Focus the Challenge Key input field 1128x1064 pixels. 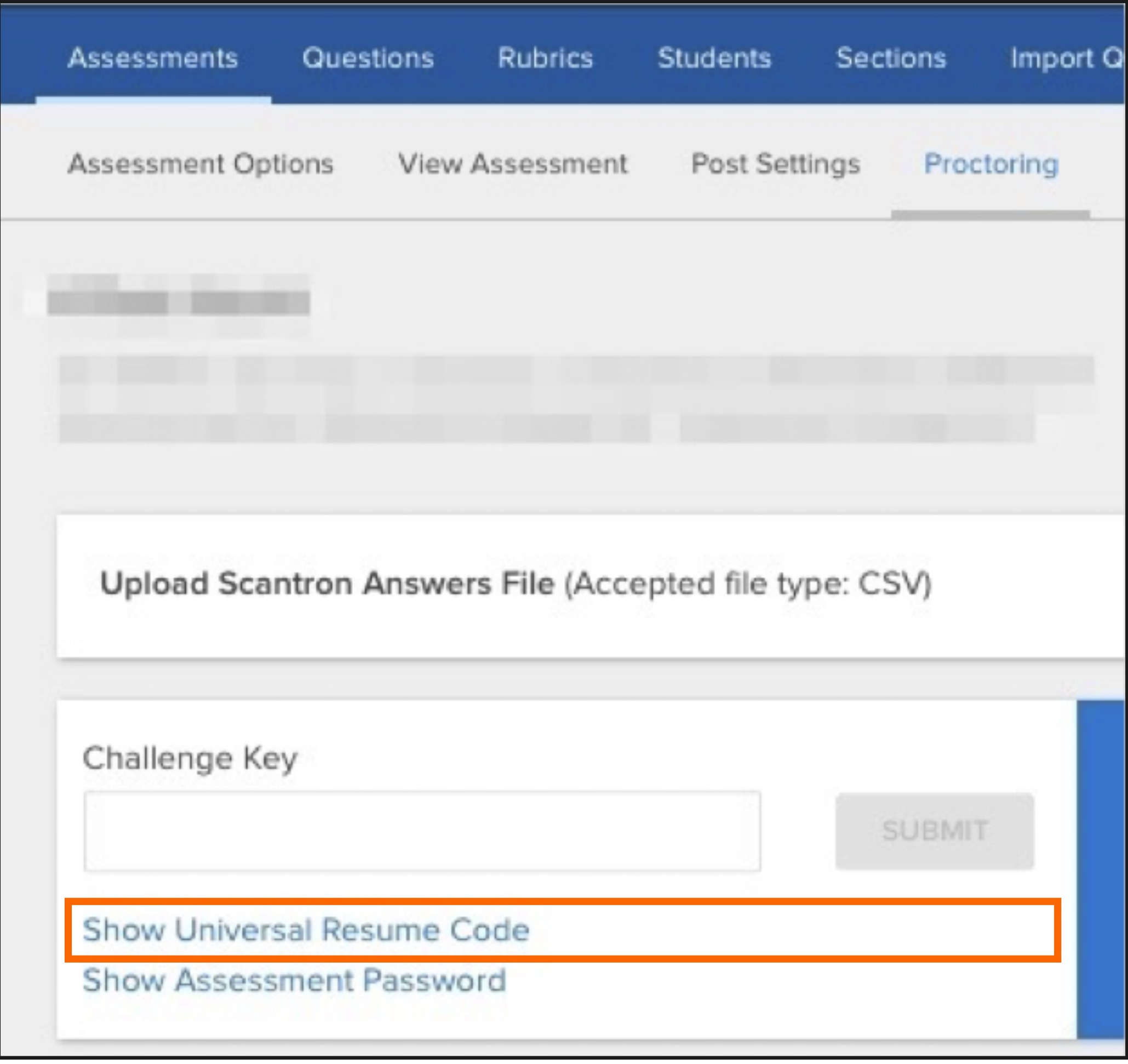[x=422, y=832]
